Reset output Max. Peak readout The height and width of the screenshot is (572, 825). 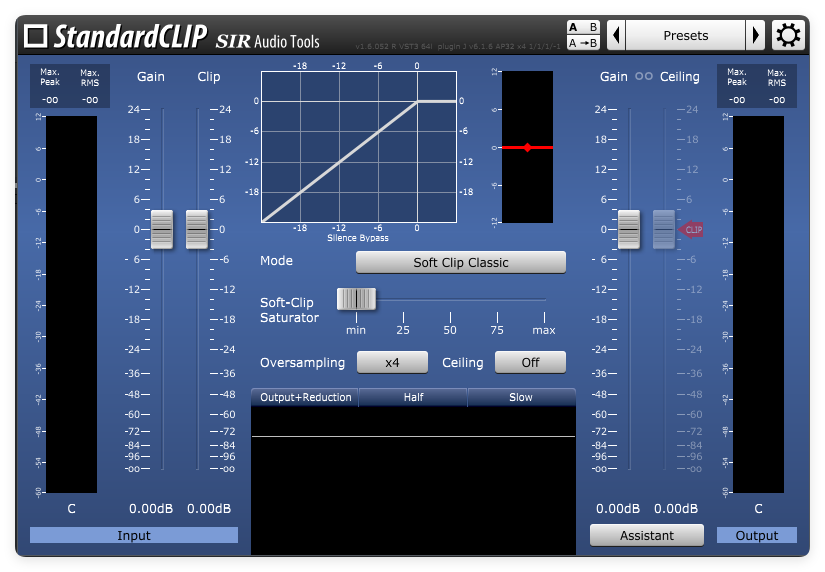click(737, 100)
